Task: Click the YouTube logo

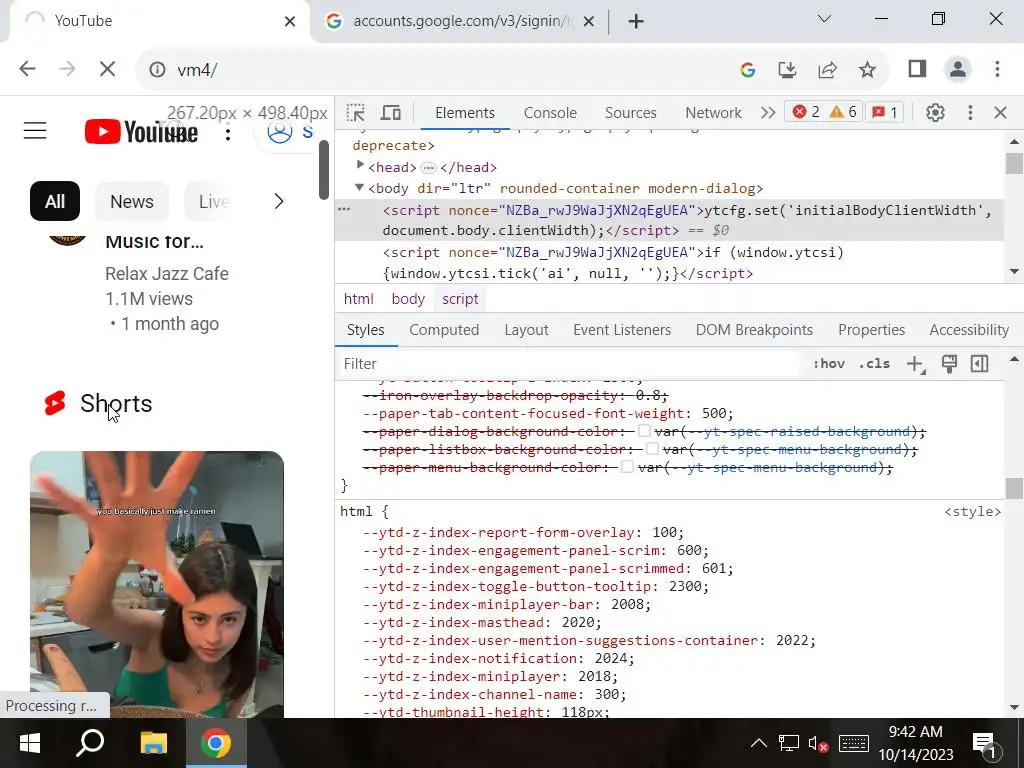Action: [141, 131]
